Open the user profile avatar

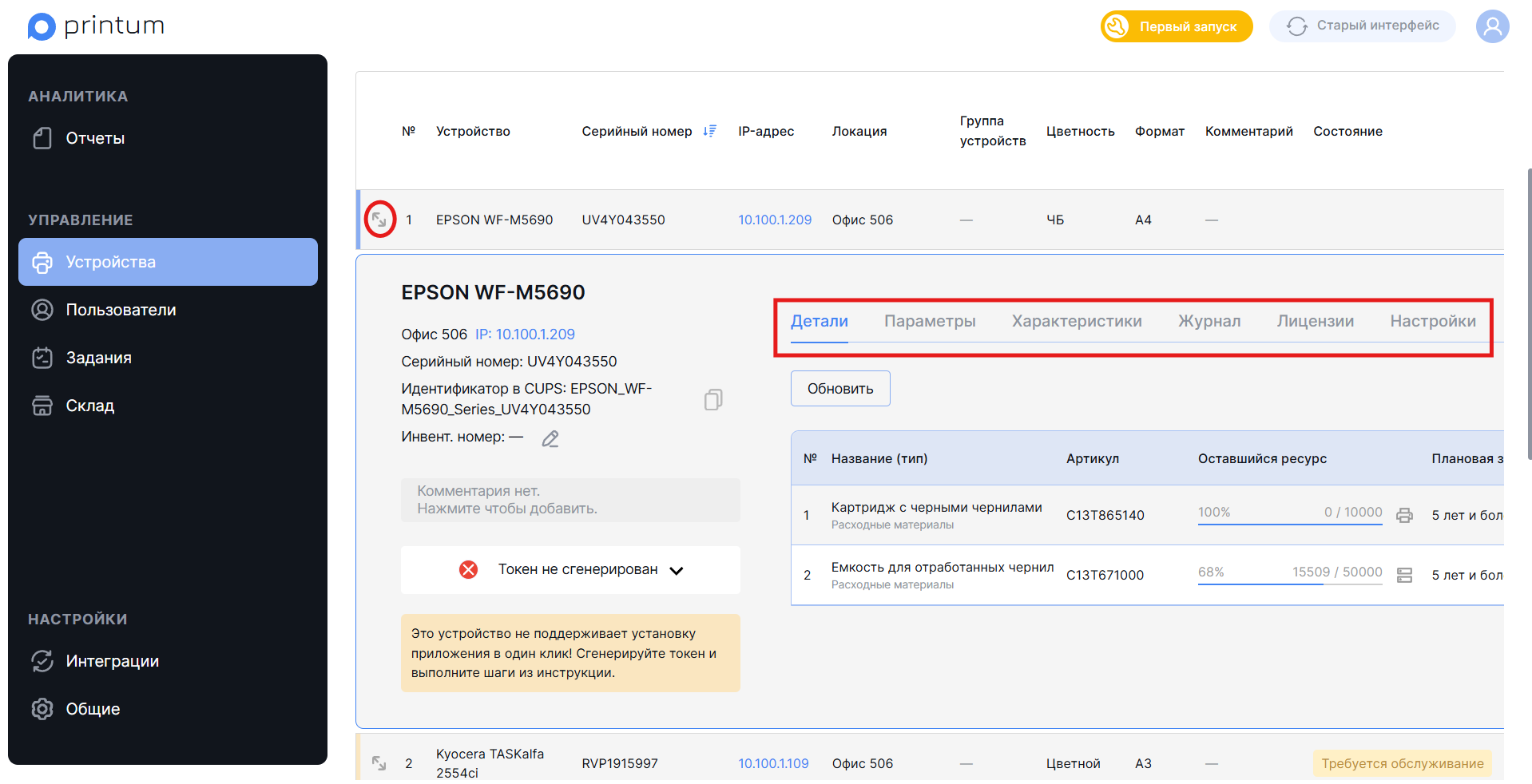(1492, 26)
